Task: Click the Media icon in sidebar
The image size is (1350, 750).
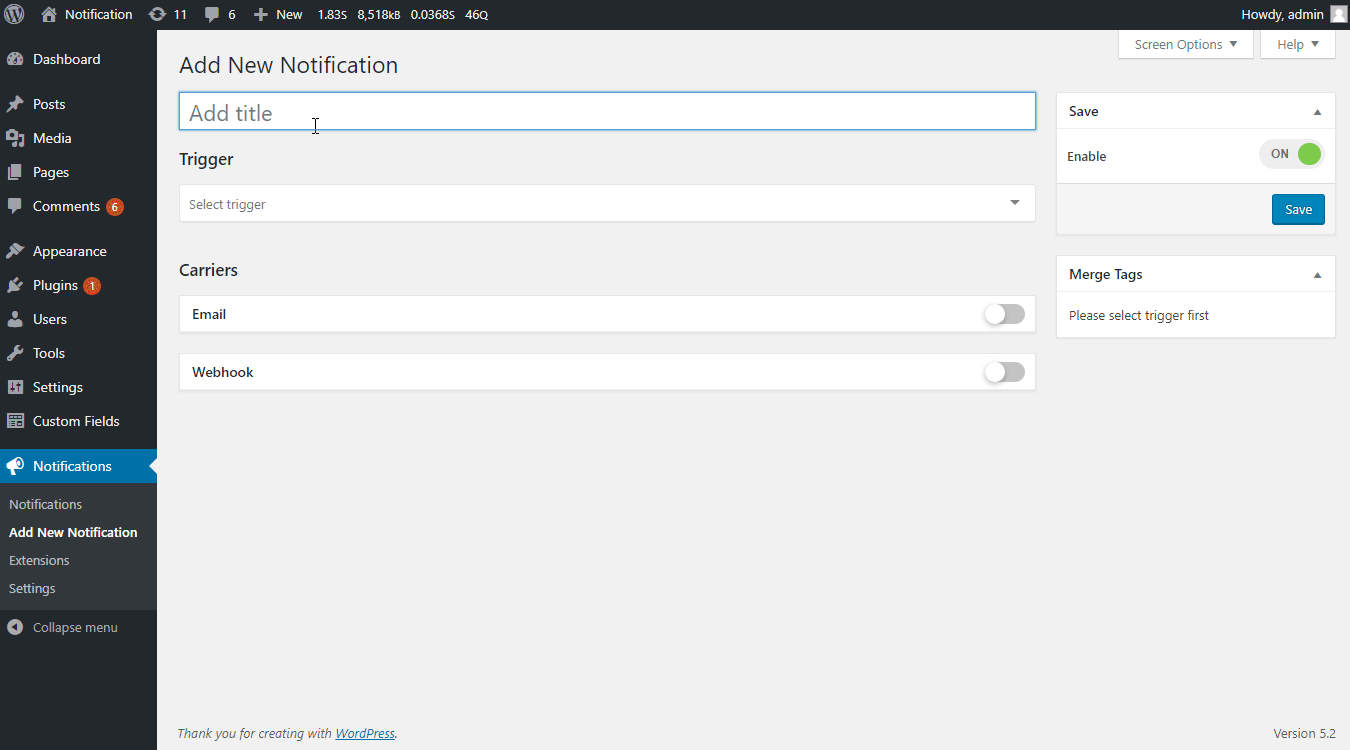Action: (15, 138)
